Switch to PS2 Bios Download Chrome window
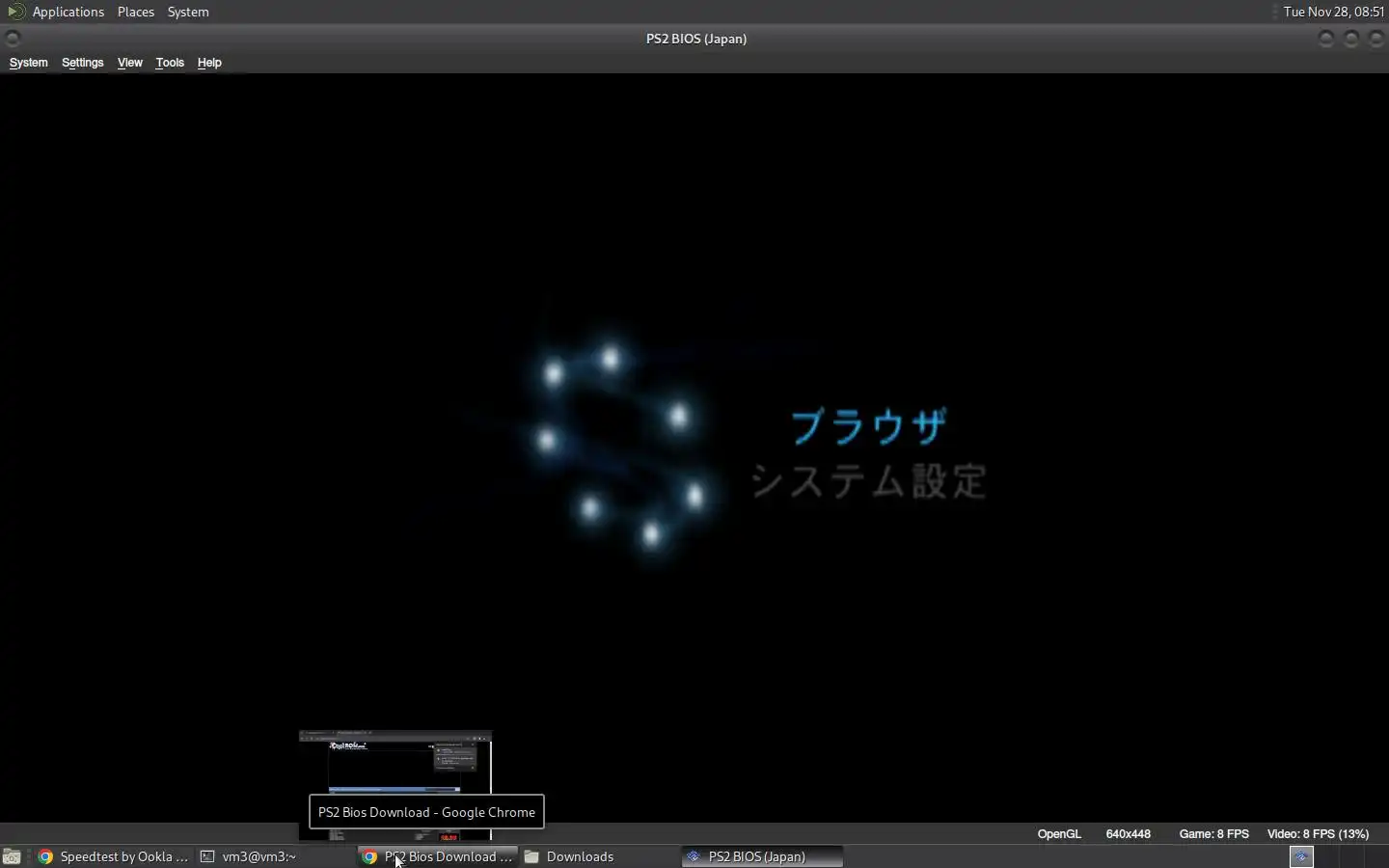 (438, 856)
